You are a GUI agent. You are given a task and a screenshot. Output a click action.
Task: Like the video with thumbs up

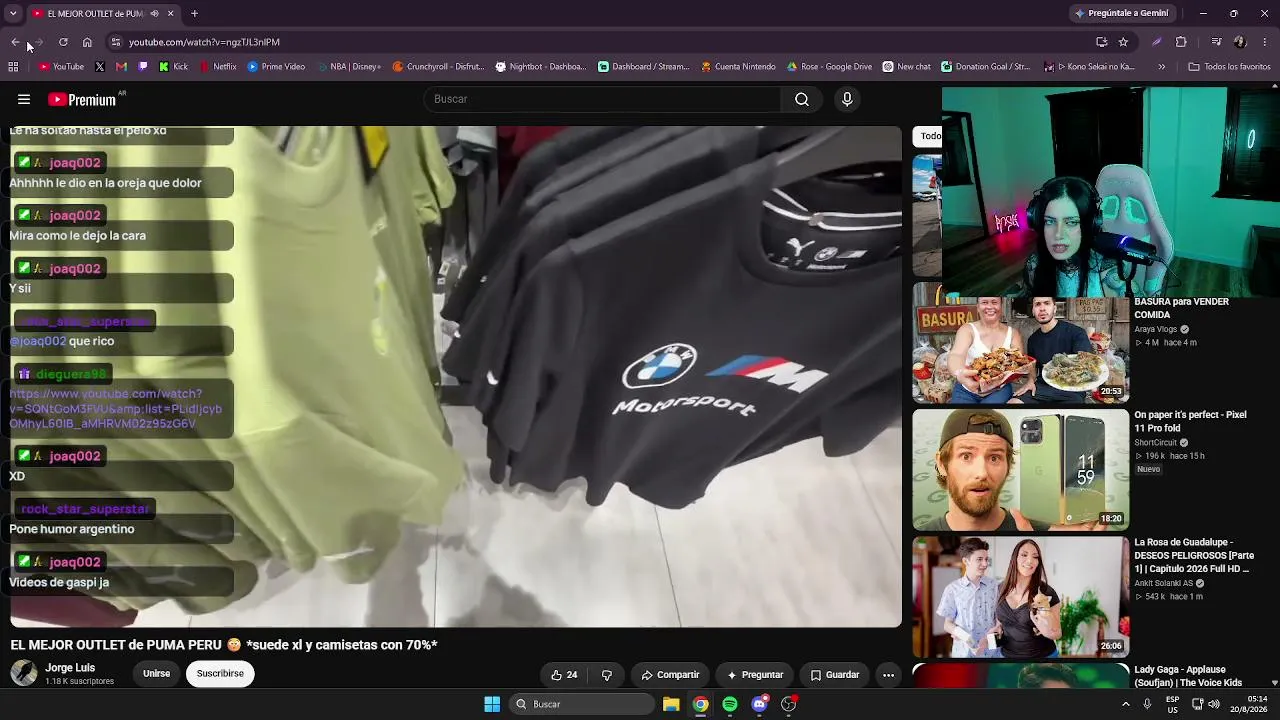(564, 675)
